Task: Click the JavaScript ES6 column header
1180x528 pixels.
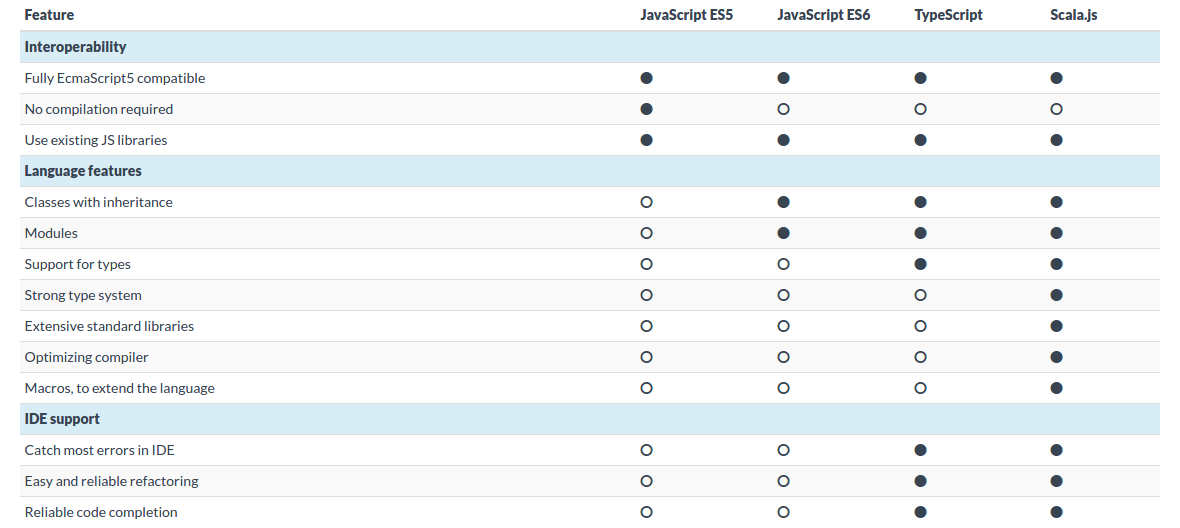Action: click(823, 15)
